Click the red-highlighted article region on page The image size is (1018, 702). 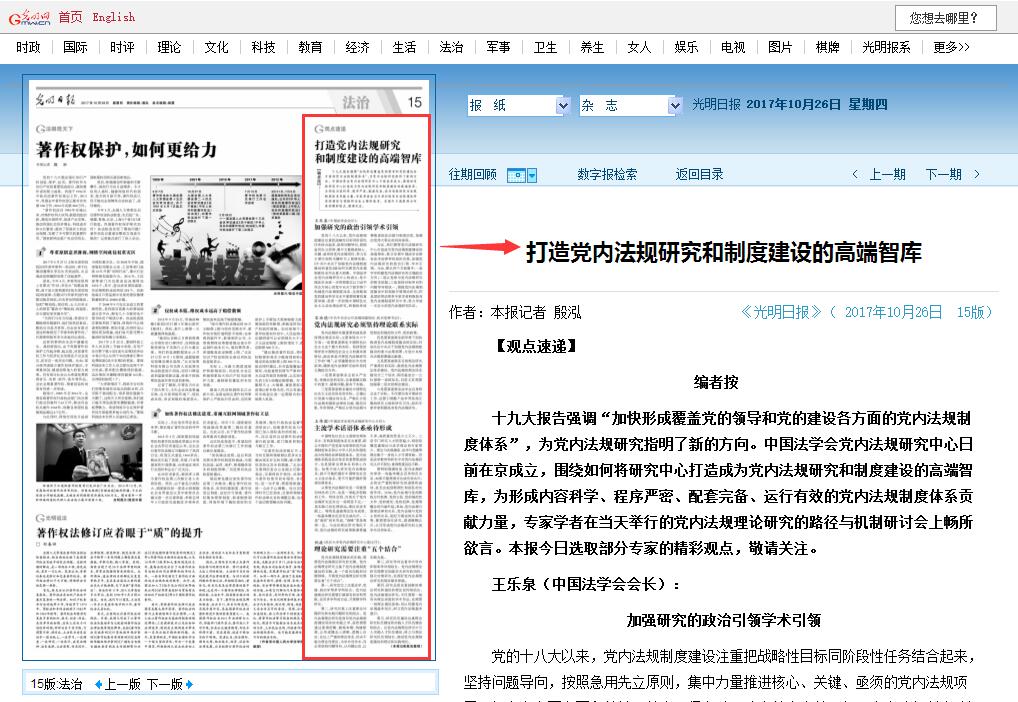367,385
